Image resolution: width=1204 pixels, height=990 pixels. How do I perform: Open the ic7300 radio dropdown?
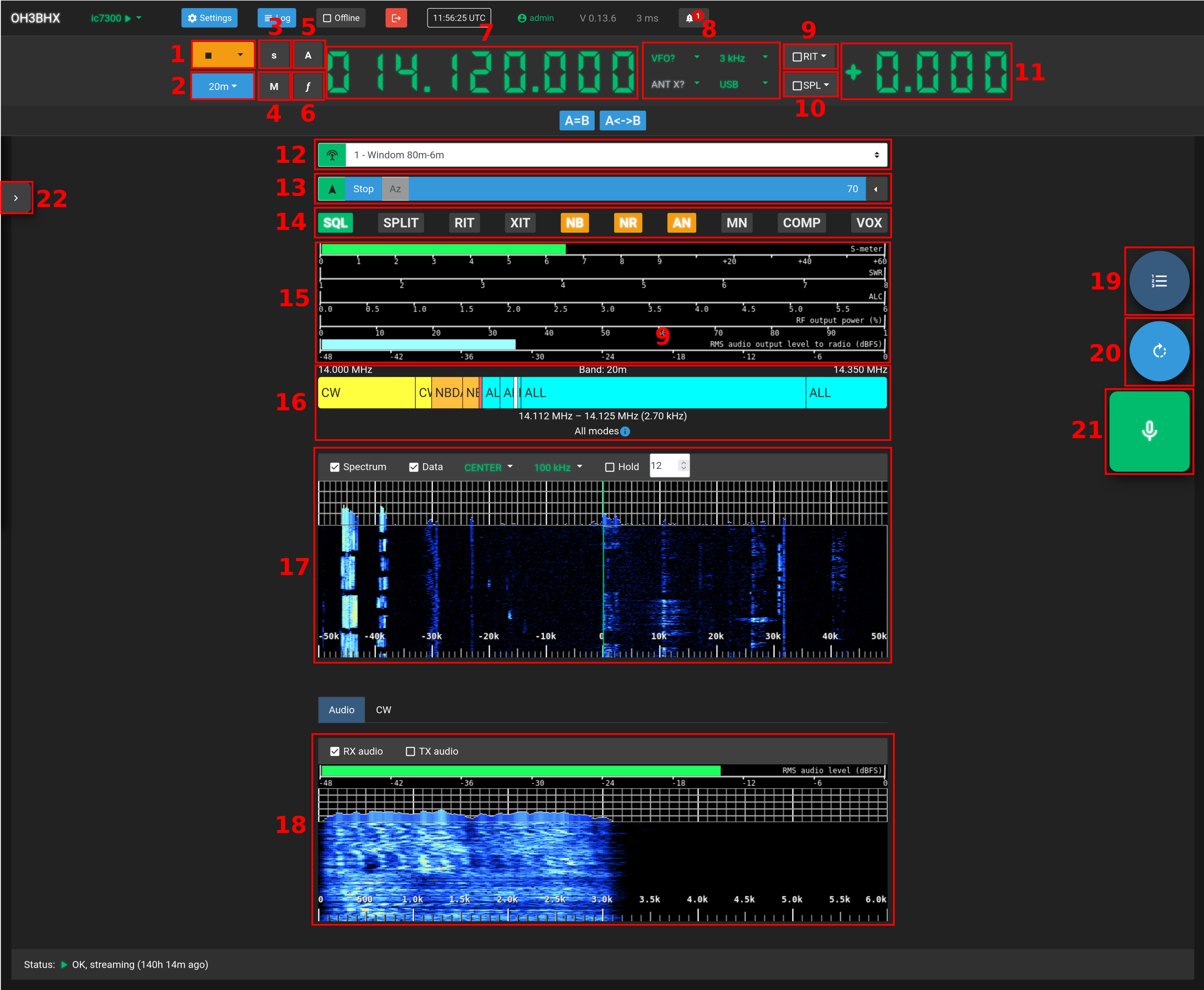(116, 18)
